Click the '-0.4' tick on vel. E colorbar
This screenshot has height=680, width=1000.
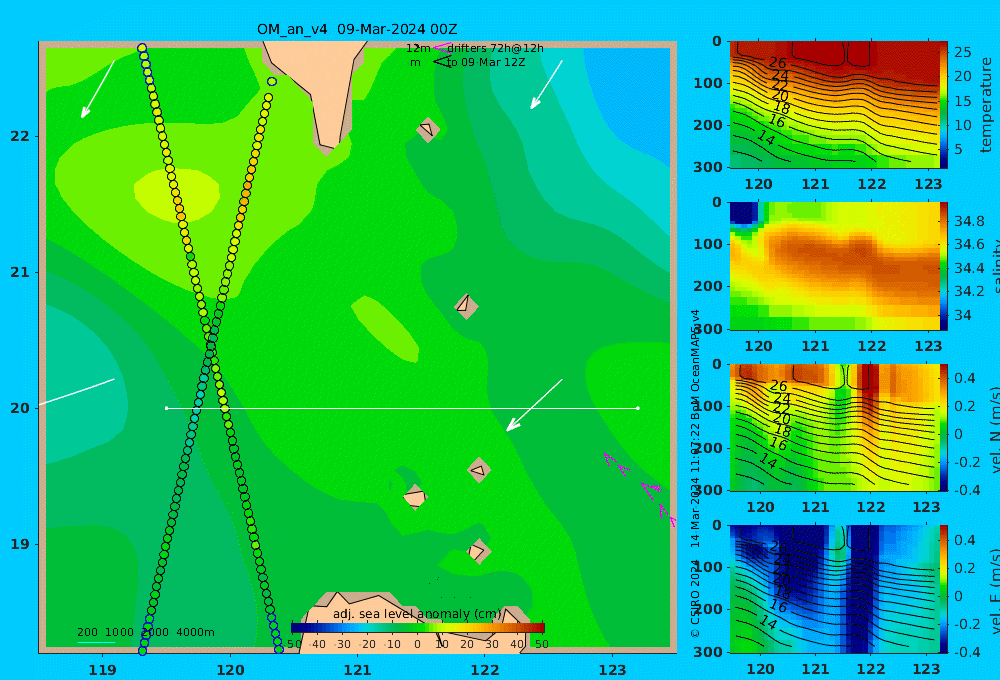(968, 652)
